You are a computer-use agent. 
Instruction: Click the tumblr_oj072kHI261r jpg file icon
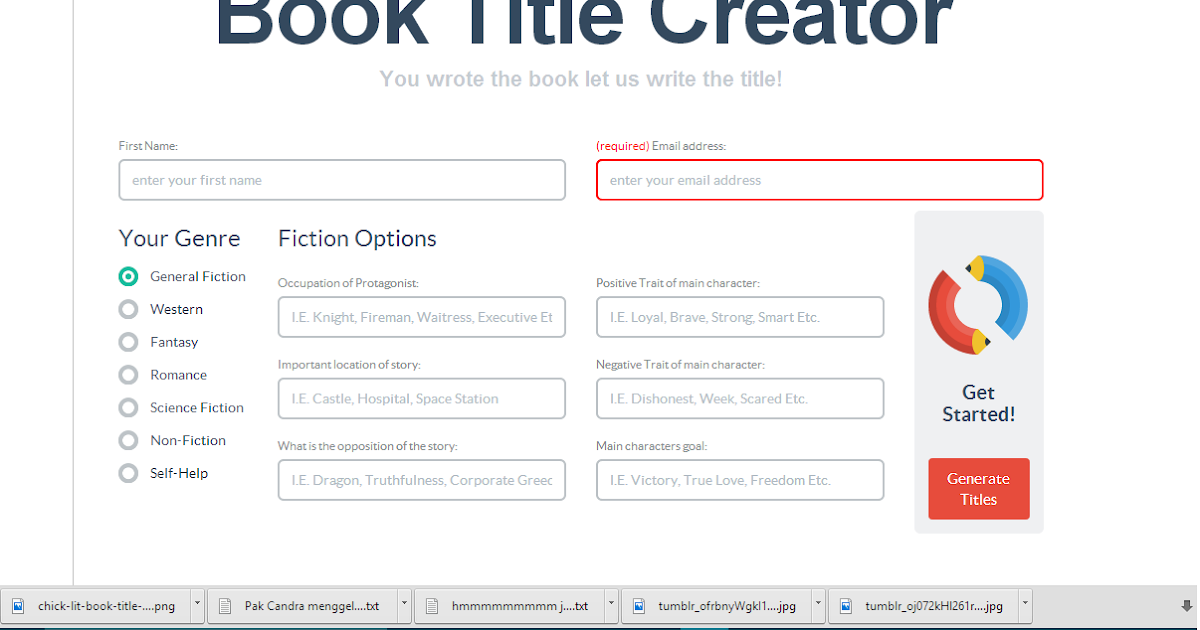pos(846,606)
